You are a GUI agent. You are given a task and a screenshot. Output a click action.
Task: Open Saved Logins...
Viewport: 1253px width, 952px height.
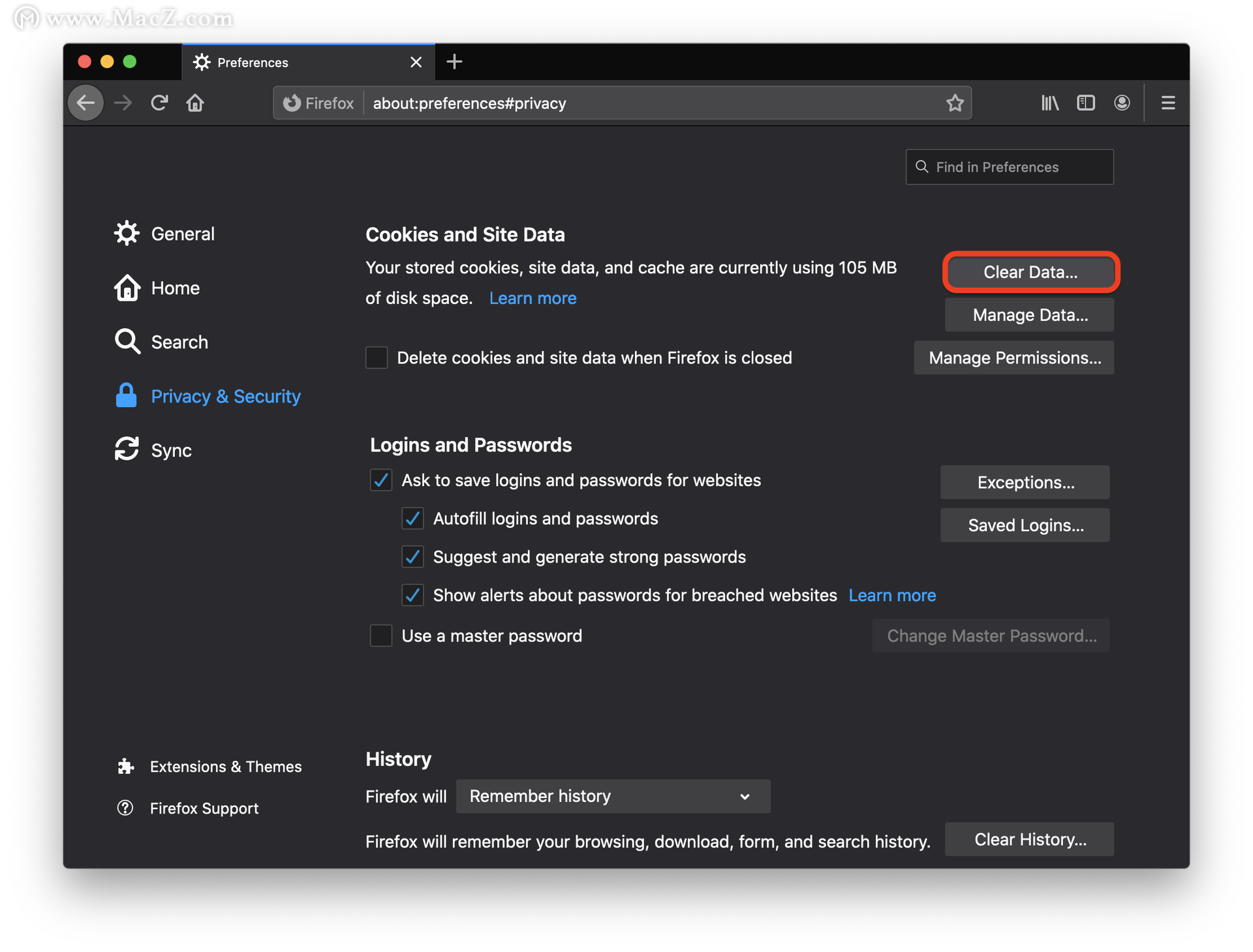coord(1025,525)
